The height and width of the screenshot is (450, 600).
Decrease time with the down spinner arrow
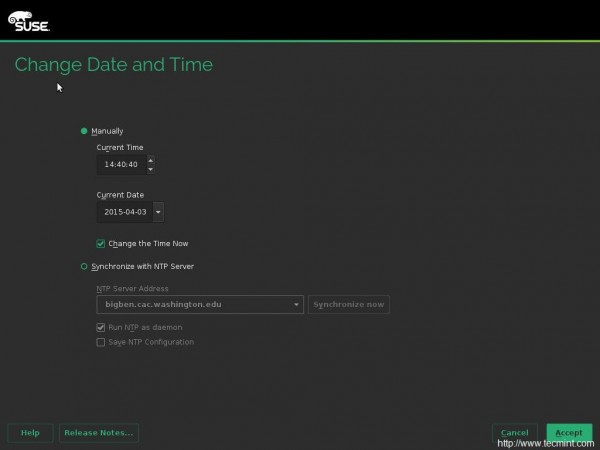click(151, 169)
